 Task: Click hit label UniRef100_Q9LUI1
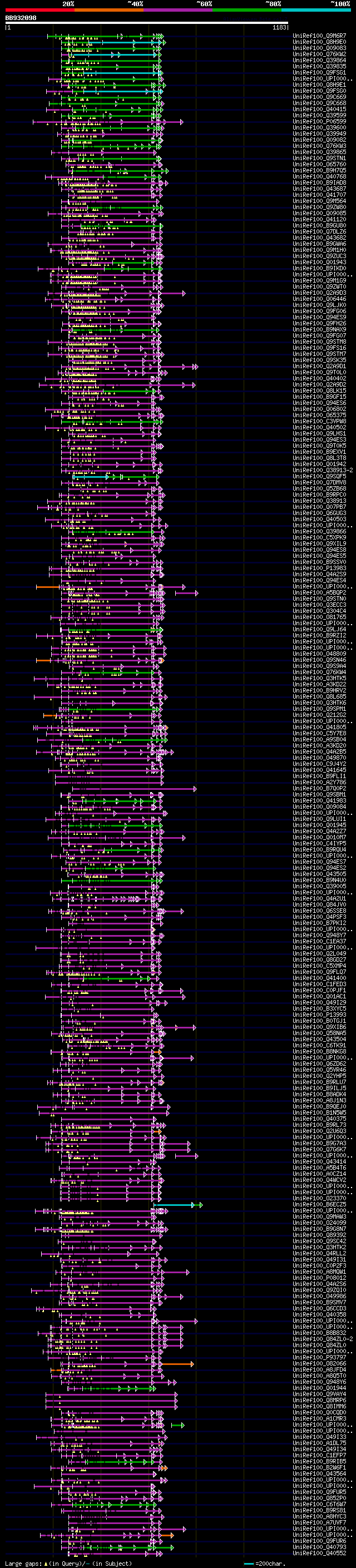(319, 819)
